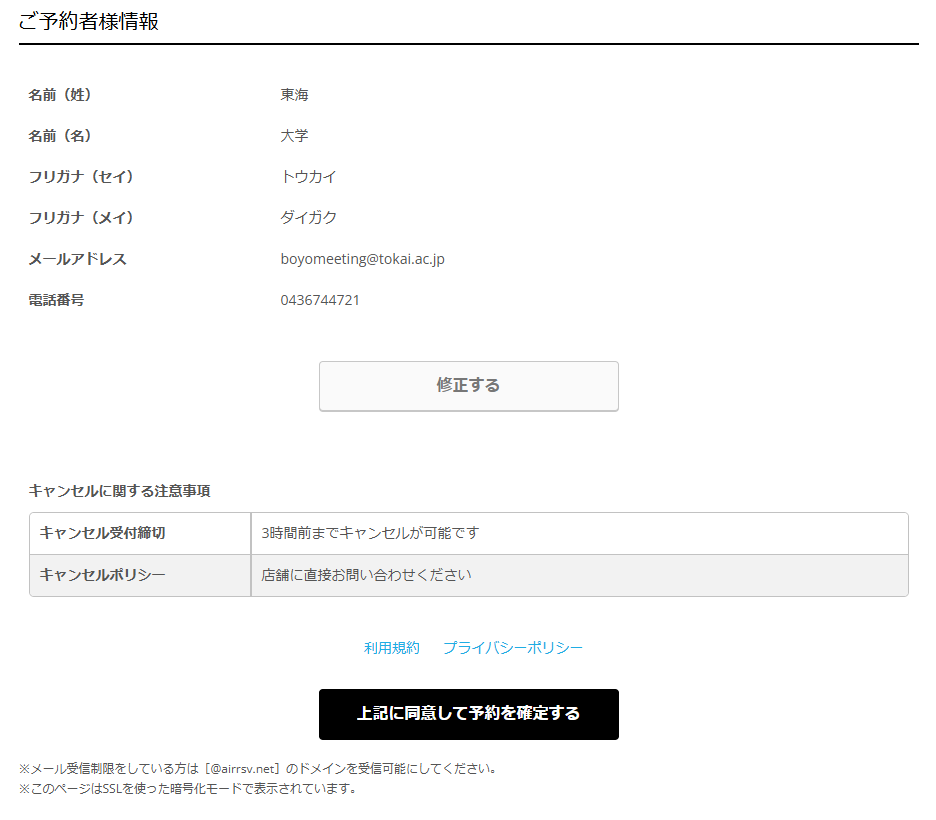936x820 pixels.
Task: Click the SSL encryption notice text
Action: click(x=187, y=788)
